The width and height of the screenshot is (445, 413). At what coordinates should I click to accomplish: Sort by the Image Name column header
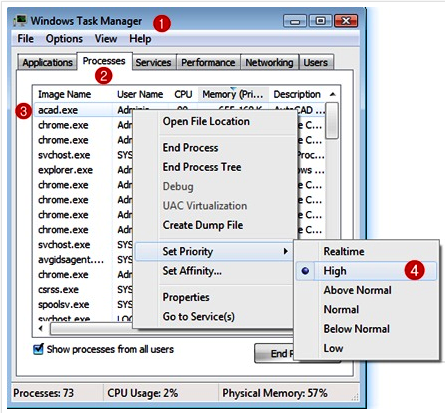point(64,94)
